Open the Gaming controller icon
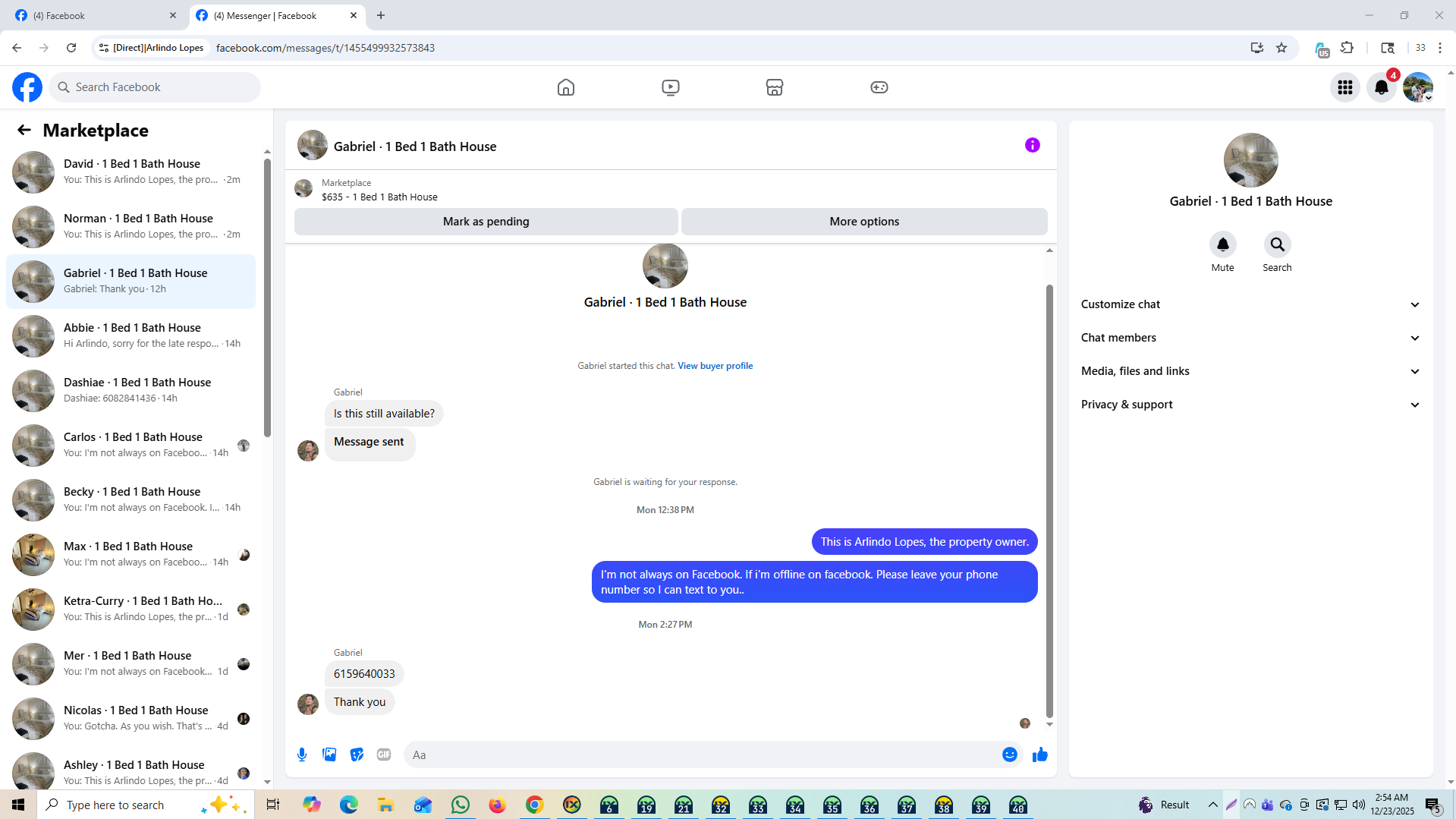Screen dimensions: 1456x819 click(x=879, y=87)
